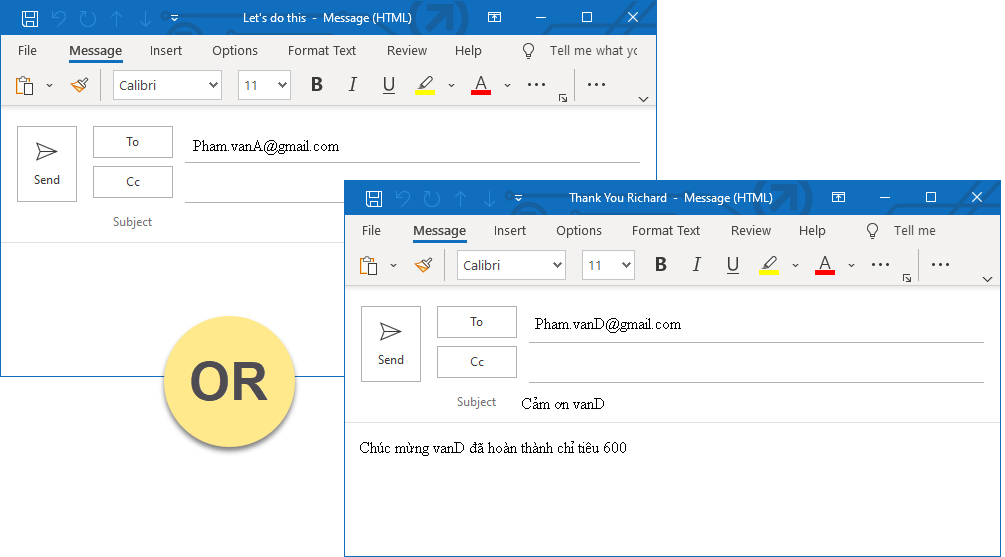More formatting options ellipsis in Let's do this window

point(536,85)
